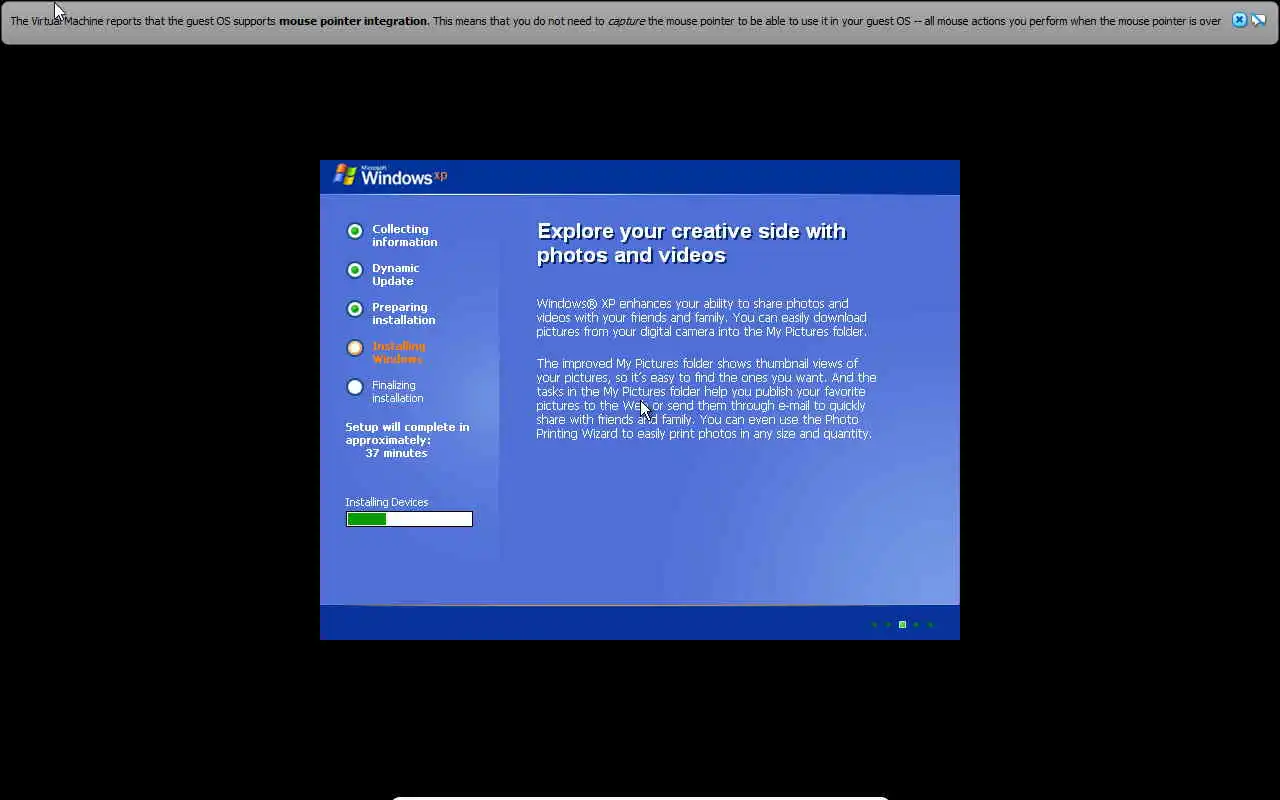
Task: Click the green Dynamic Update step indicator
Action: 355,270
